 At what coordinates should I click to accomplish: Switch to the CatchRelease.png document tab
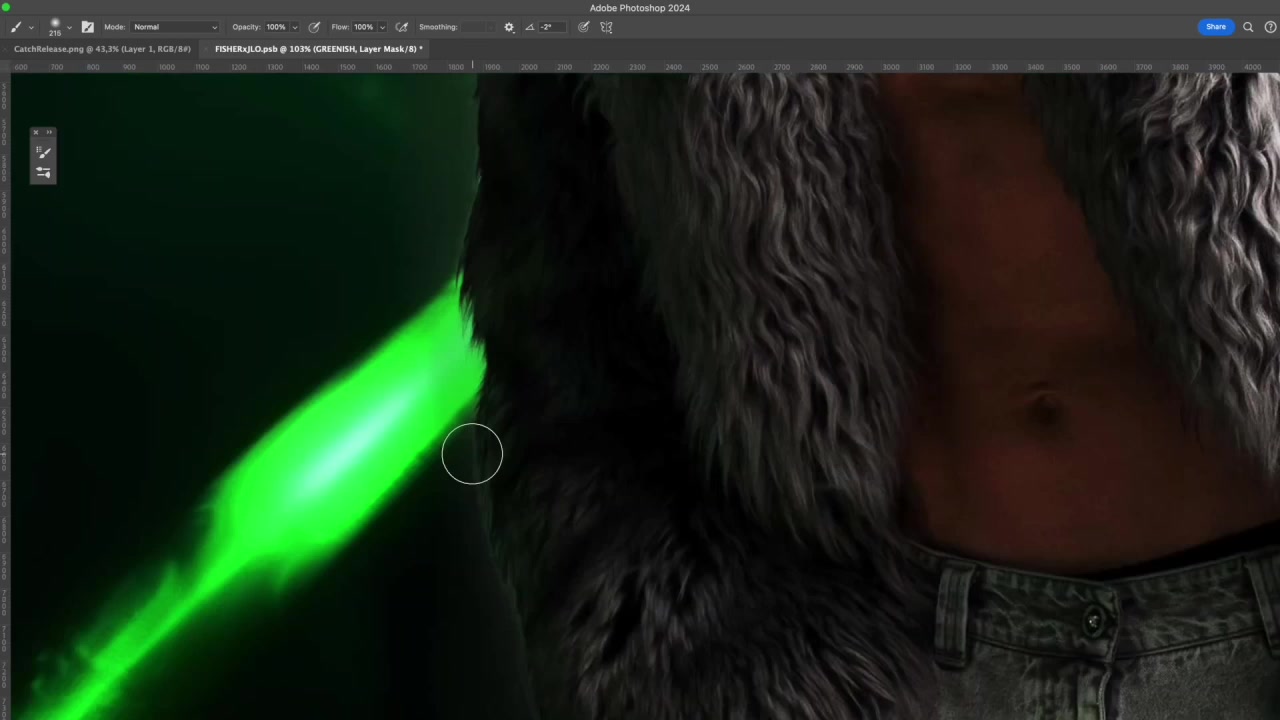102,49
